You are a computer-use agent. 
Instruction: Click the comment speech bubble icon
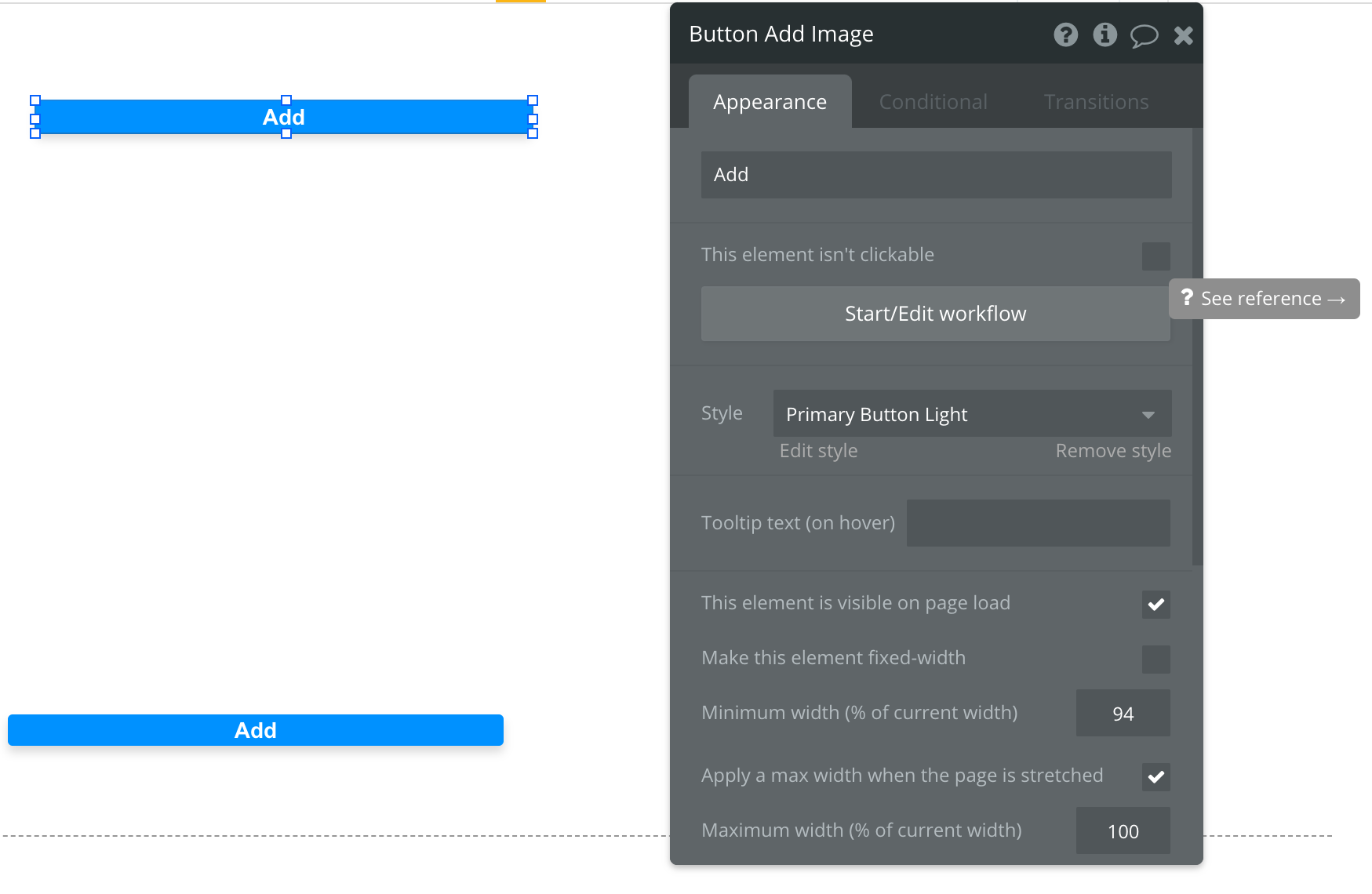[x=1144, y=35]
